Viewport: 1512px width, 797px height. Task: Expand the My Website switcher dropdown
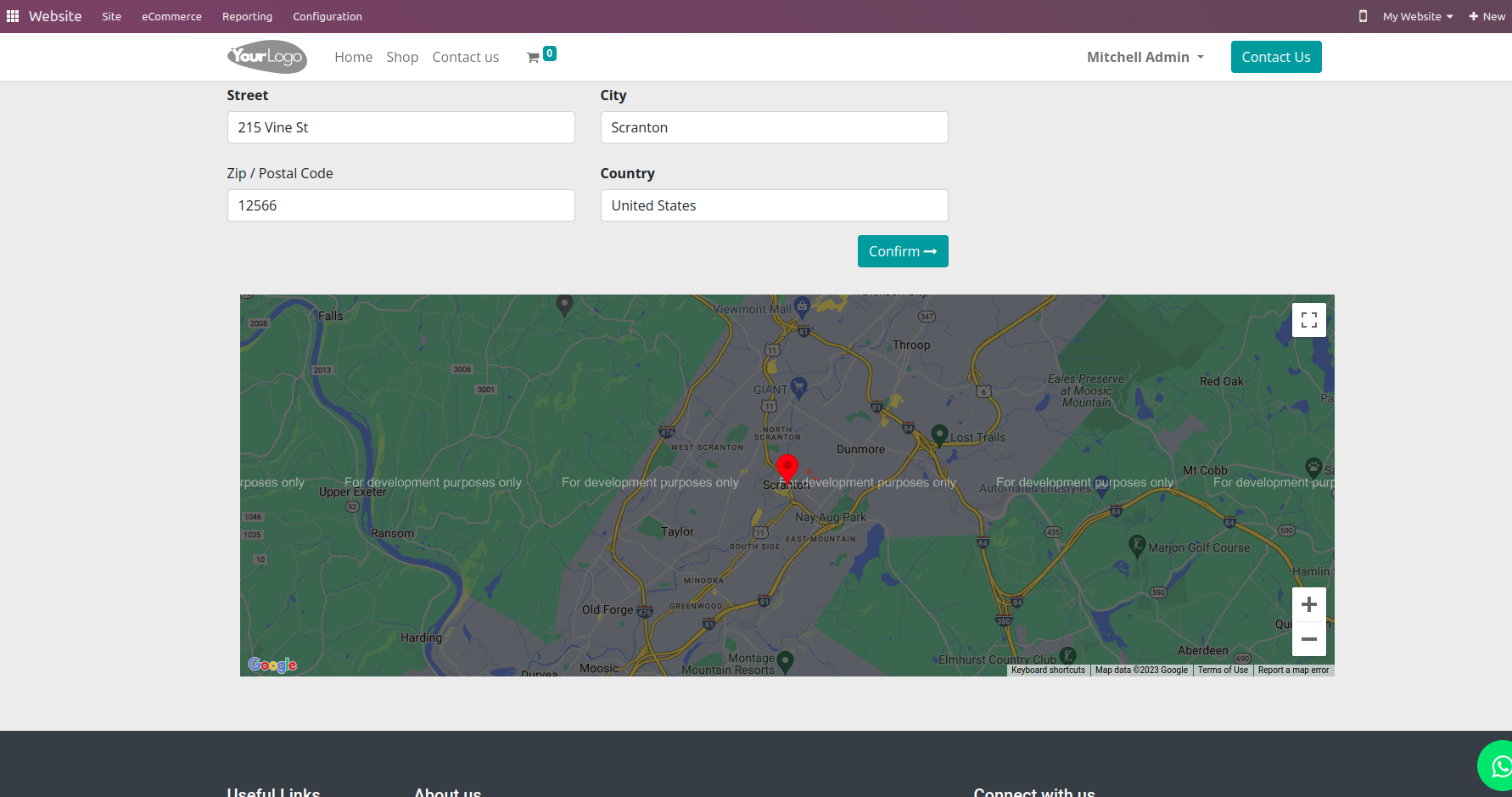click(1417, 16)
